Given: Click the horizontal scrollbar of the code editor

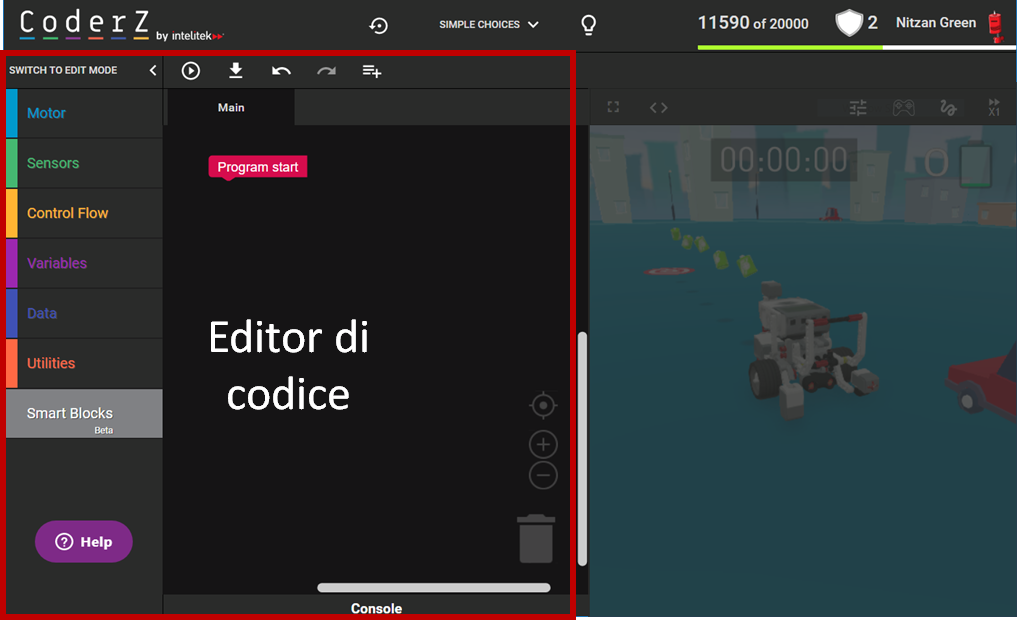Looking at the screenshot, I should [x=434, y=588].
